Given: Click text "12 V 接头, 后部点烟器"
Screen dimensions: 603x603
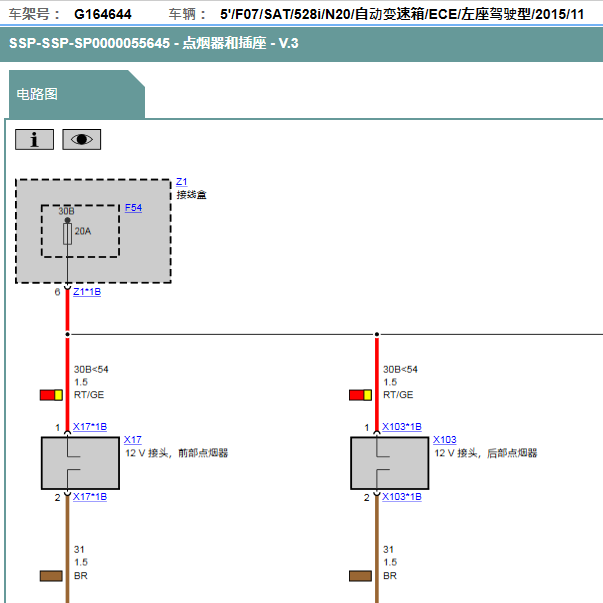Looking at the screenshot, I should tap(486, 453).
